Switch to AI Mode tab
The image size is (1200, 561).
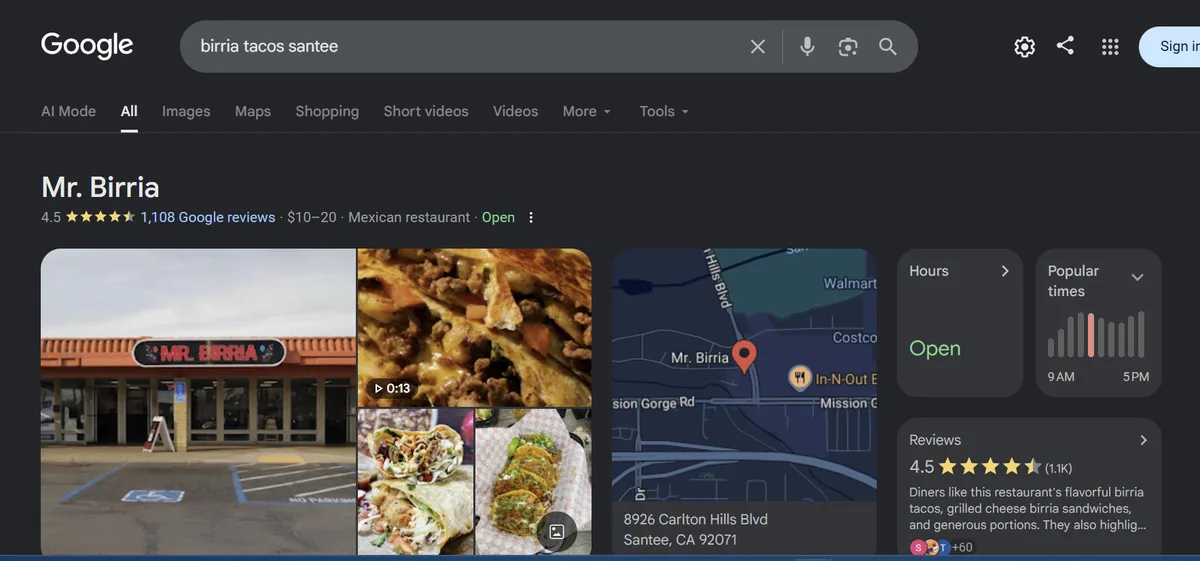68,111
